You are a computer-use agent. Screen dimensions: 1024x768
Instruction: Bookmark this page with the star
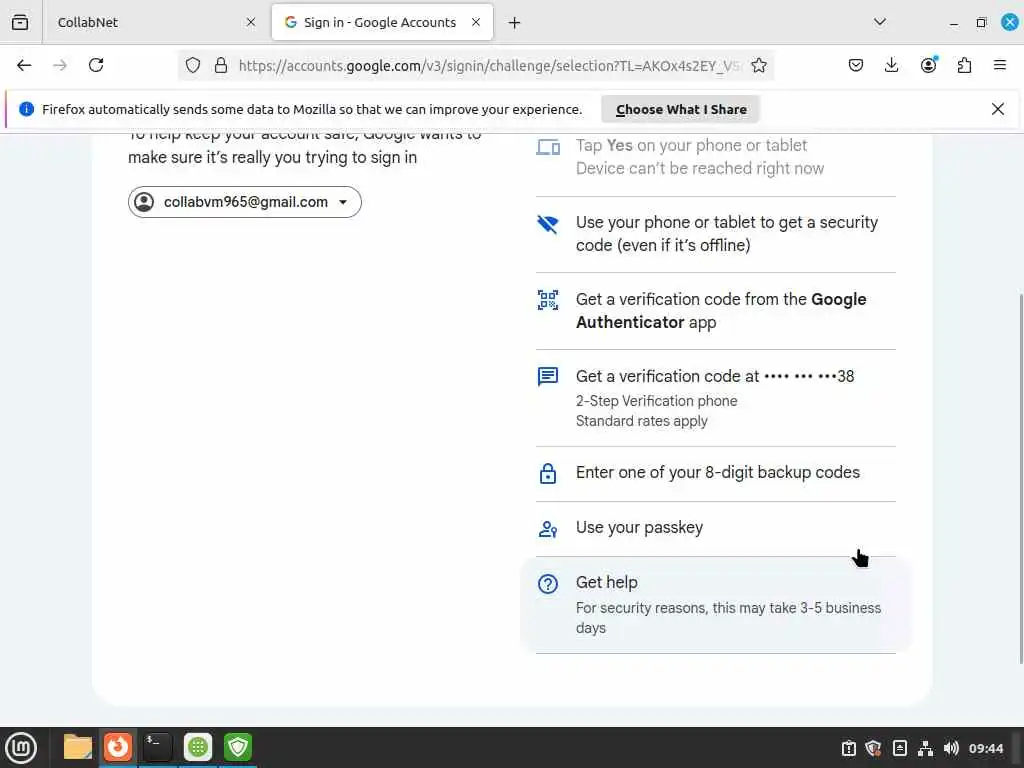[758, 65]
